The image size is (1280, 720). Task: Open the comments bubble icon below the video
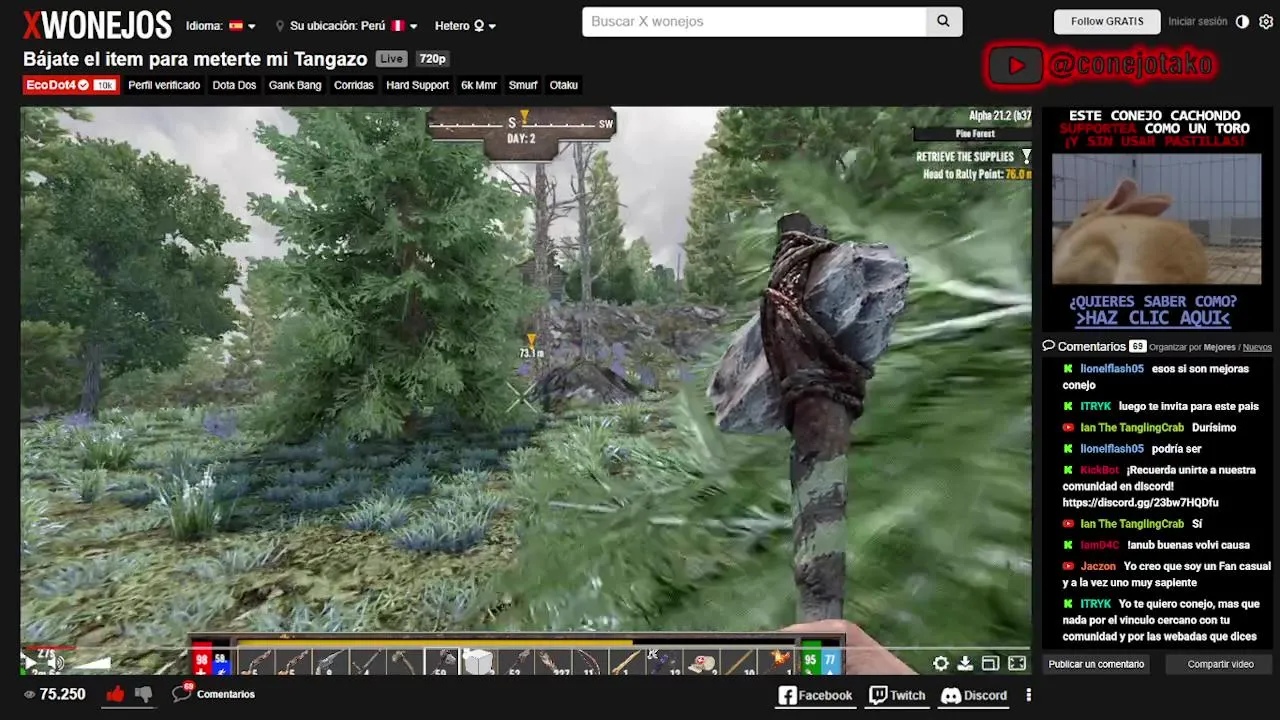coord(182,692)
